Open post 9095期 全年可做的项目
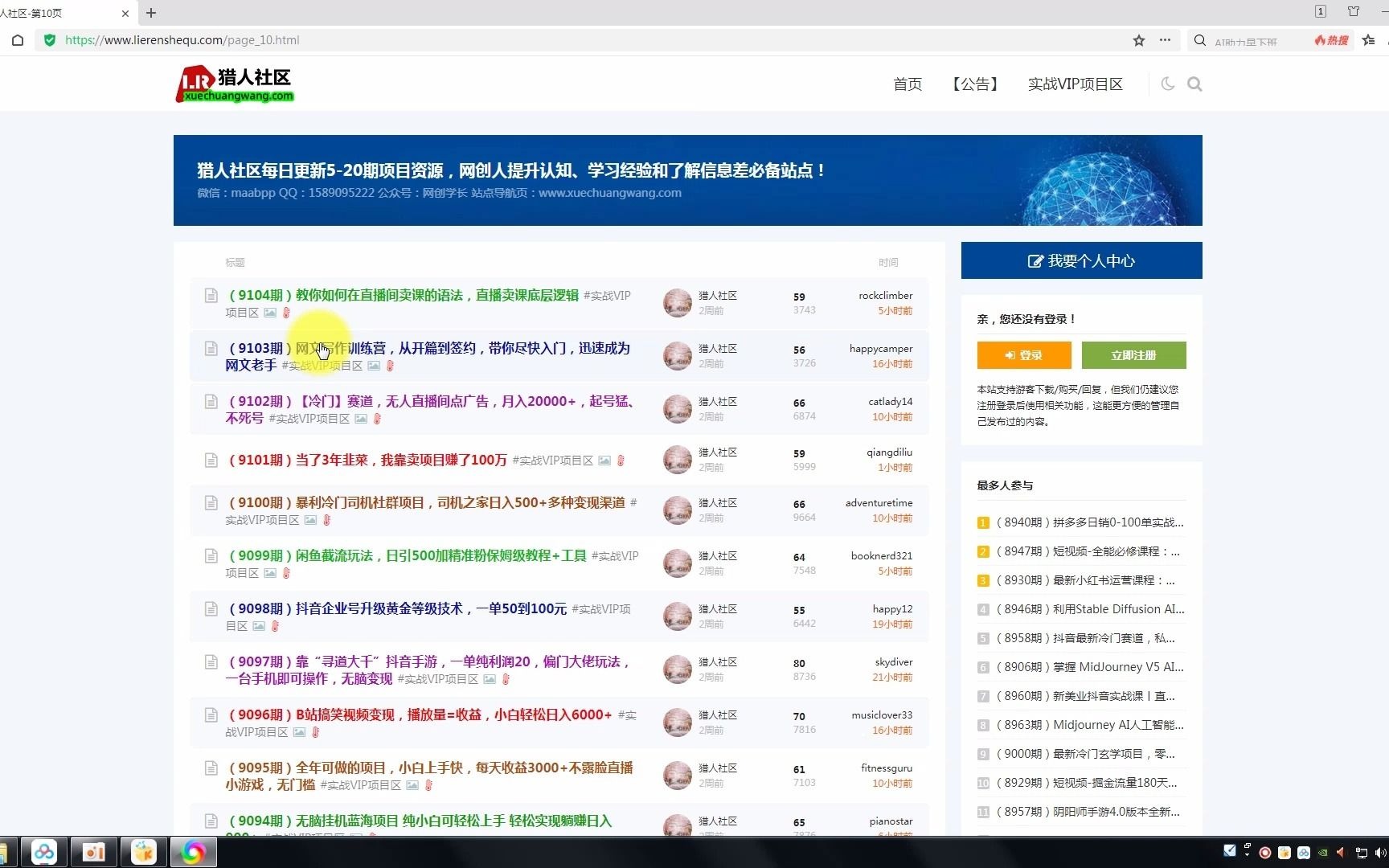The height and width of the screenshot is (868, 1389). point(429,776)
